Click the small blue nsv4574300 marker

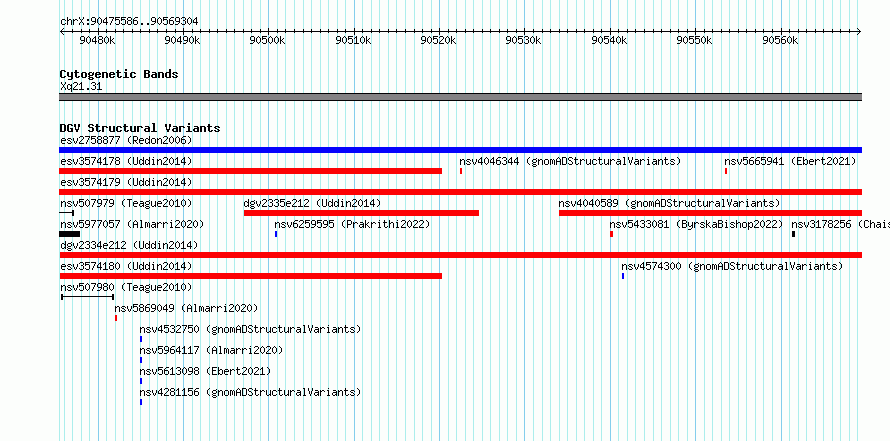pyautogui.click(x=623, y=276)
